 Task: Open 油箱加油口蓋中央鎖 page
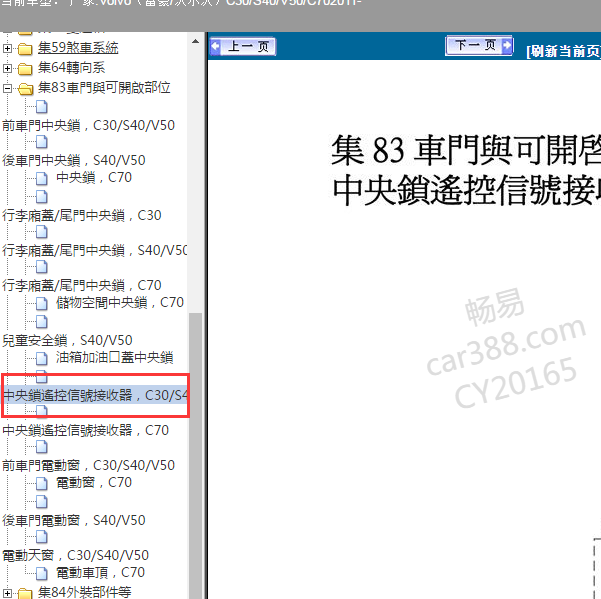click(115, 357)
